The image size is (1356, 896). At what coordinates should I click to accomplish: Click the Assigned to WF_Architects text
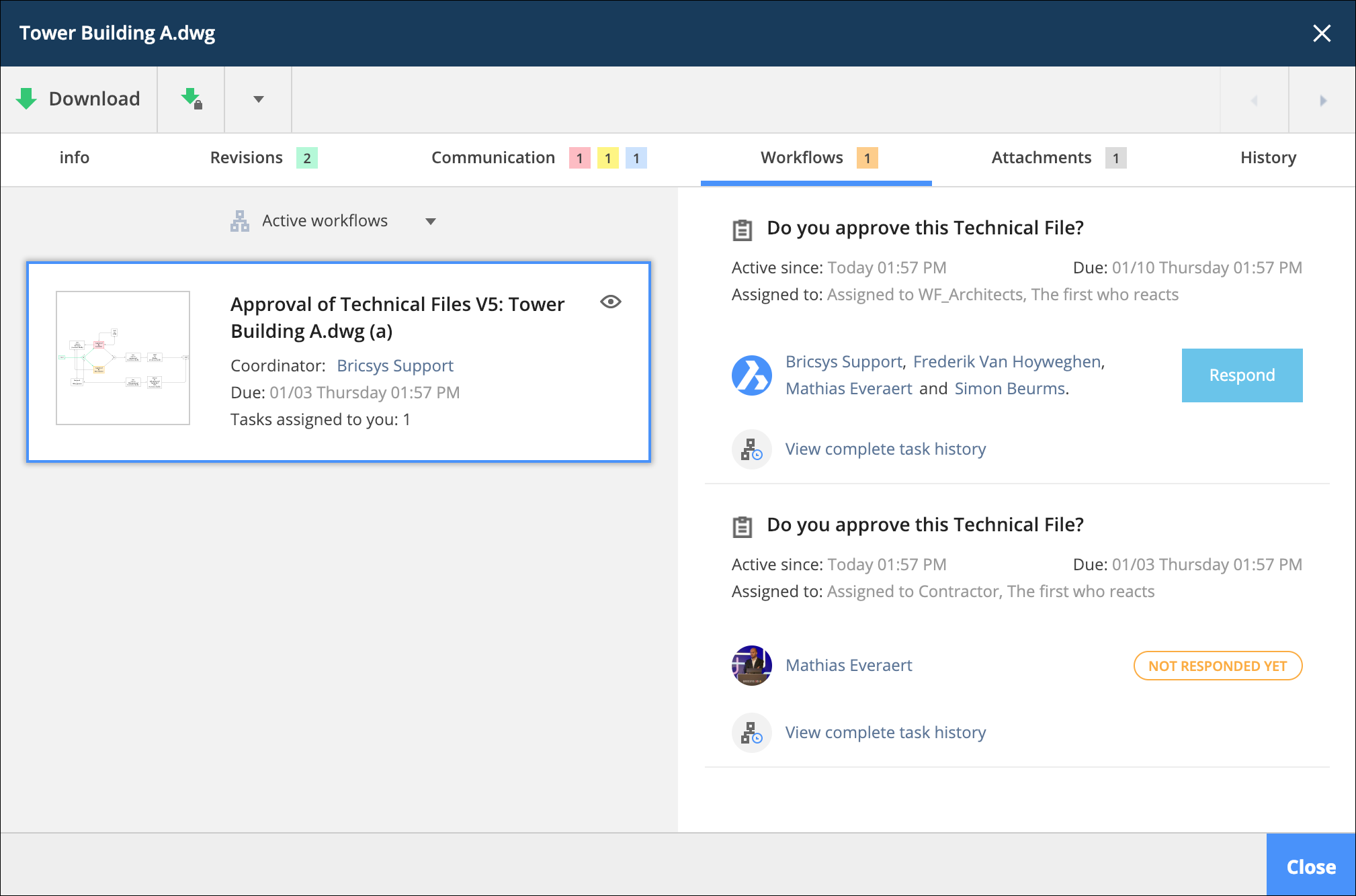pyautogui.click(x=1003, y=295)
